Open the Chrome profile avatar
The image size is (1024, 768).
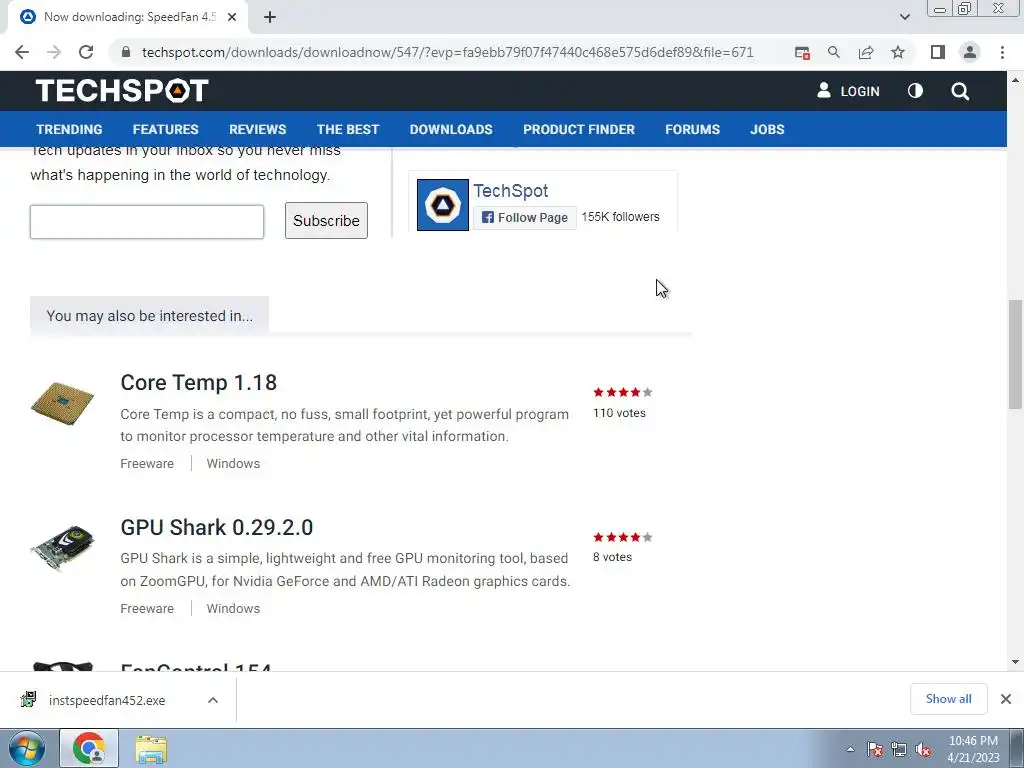tap(970, 52)
